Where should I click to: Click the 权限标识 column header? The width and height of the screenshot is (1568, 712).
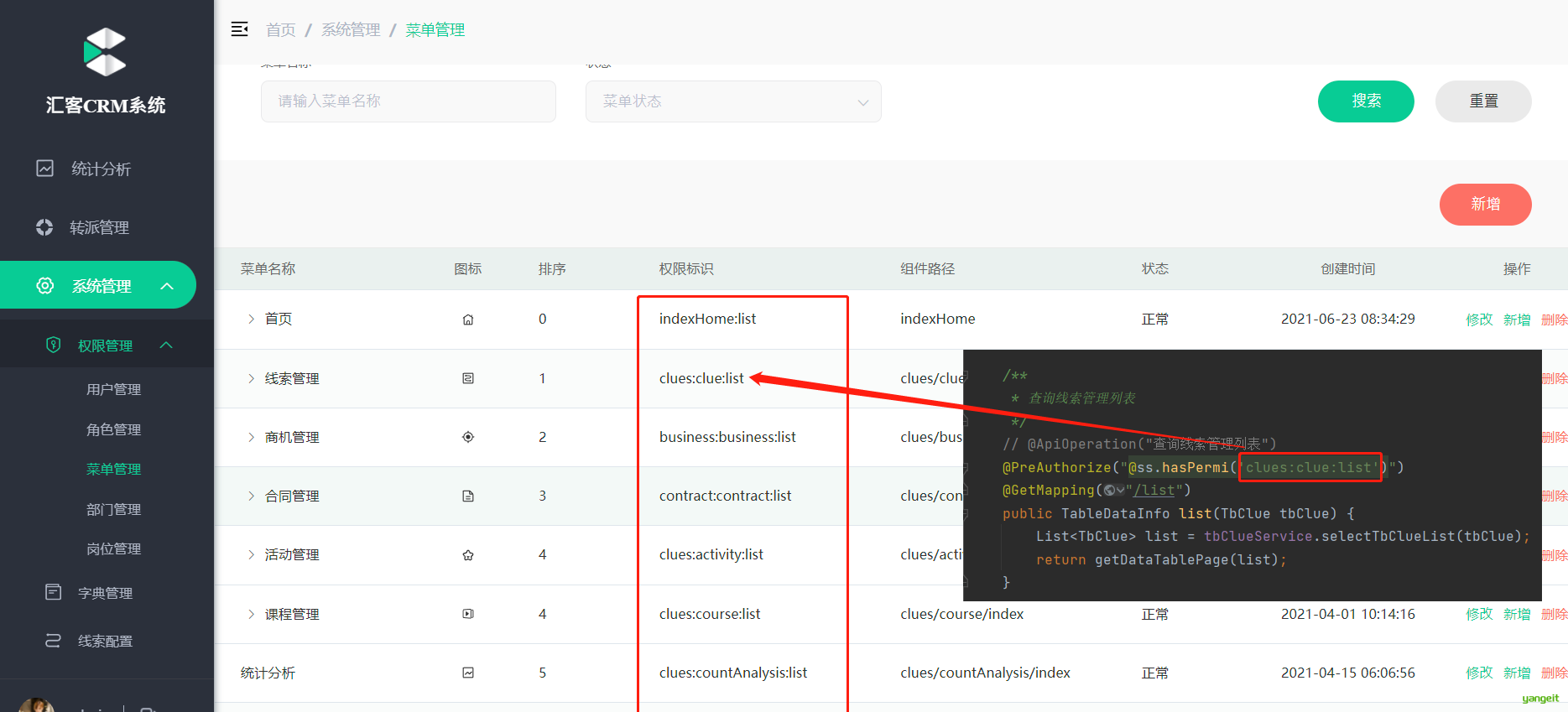pos(686,268)
